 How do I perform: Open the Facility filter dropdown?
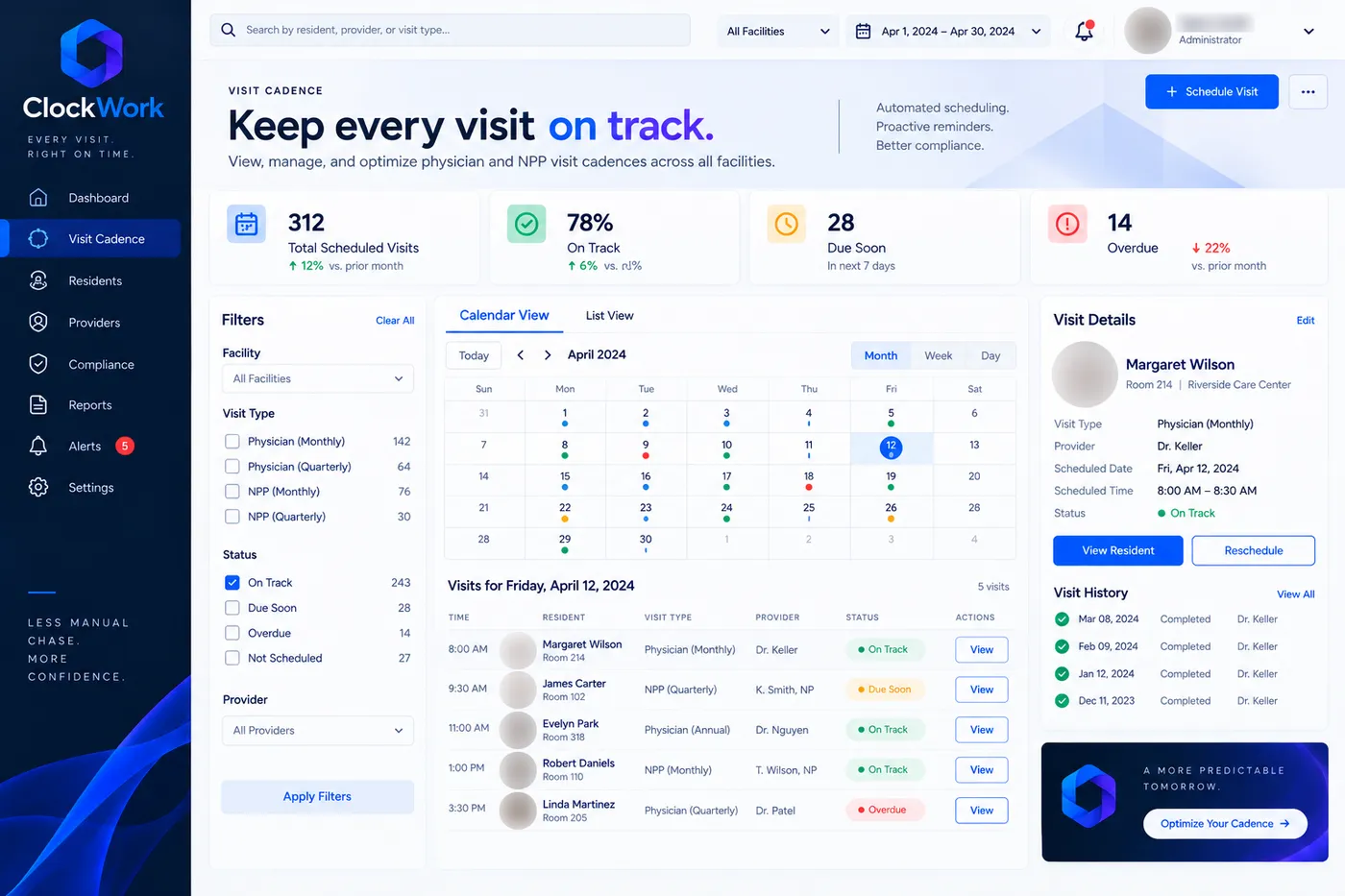318,378
